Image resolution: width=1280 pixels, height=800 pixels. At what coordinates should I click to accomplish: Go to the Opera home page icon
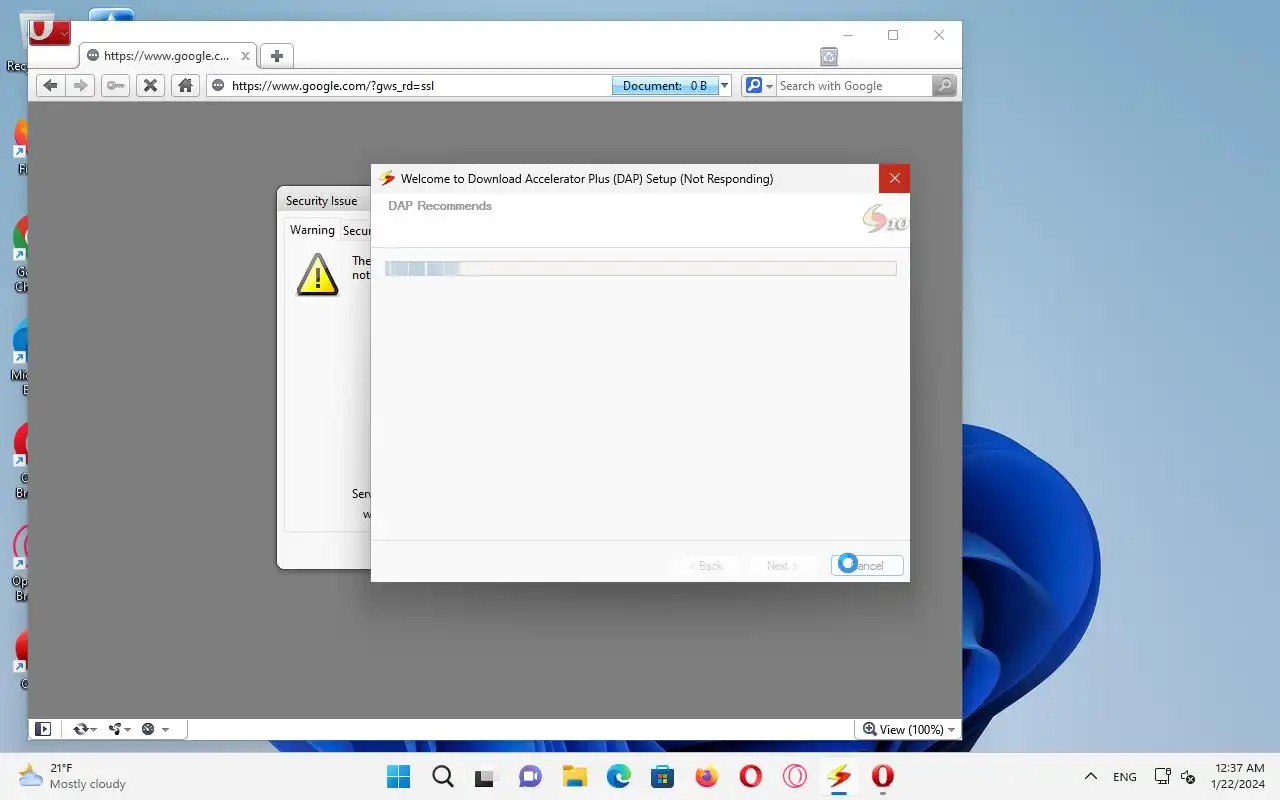(185, 86)
